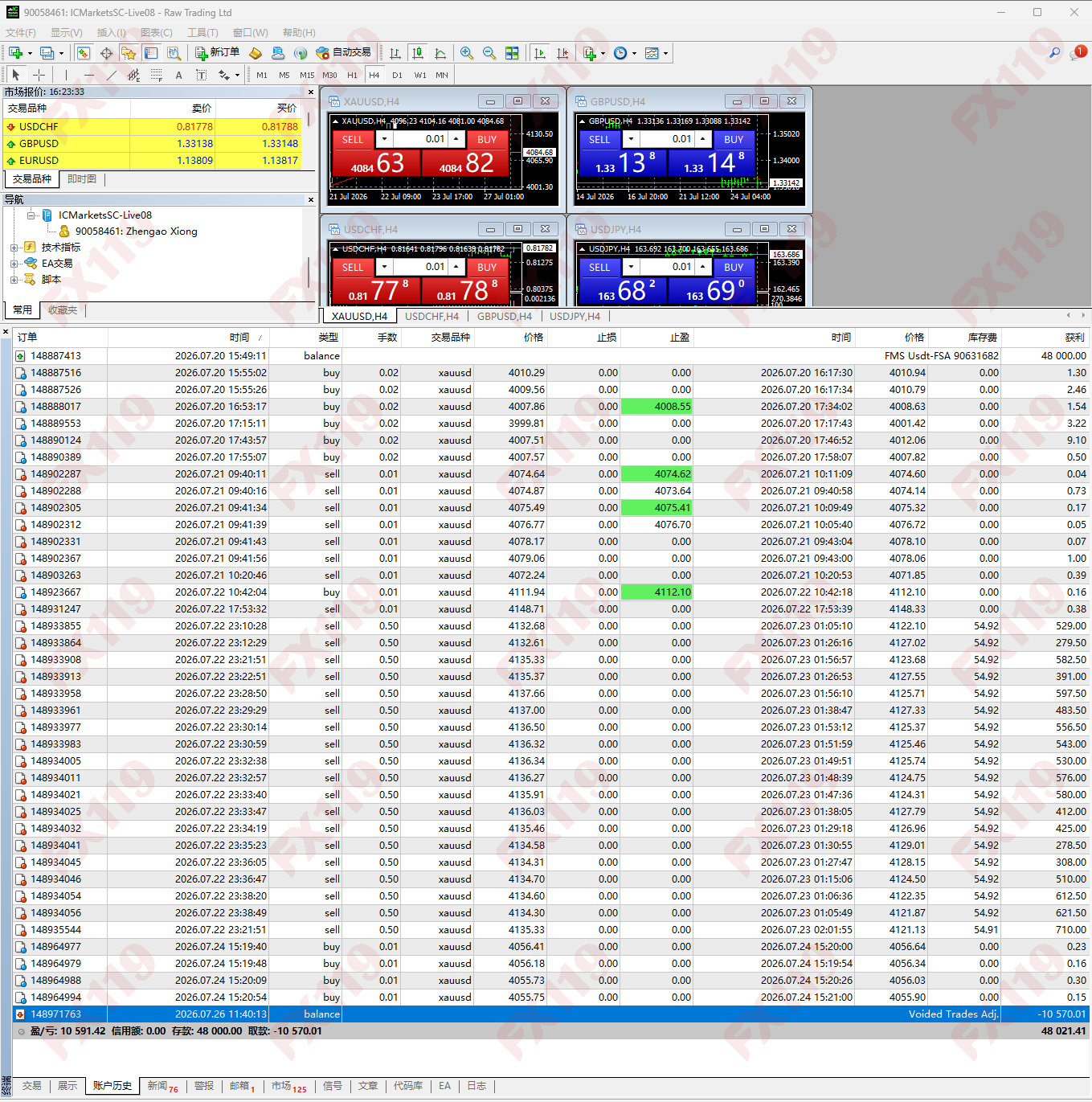Viewport: 1092px width, 1102px height.
Task: Expand the EA交易 tree node
Action: click(x=14, y=264)
